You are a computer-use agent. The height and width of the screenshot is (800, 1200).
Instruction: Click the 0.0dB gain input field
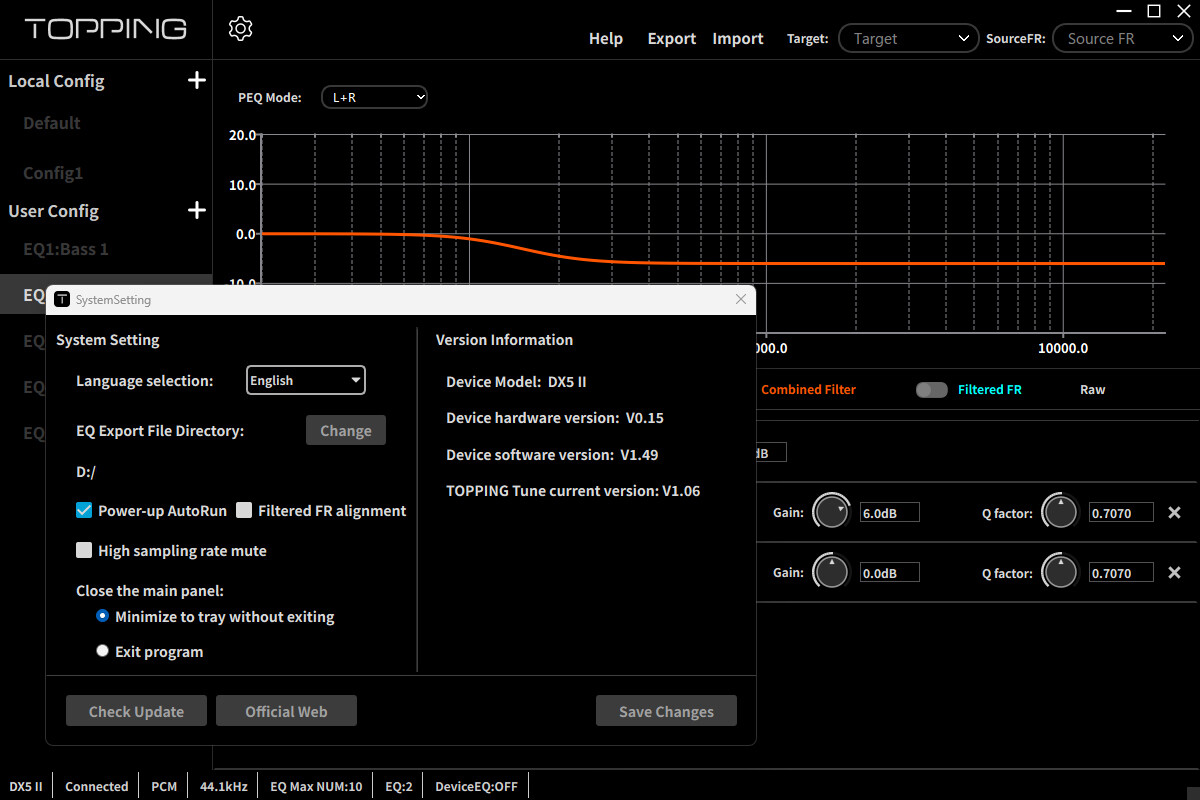(x=890, y=573)
